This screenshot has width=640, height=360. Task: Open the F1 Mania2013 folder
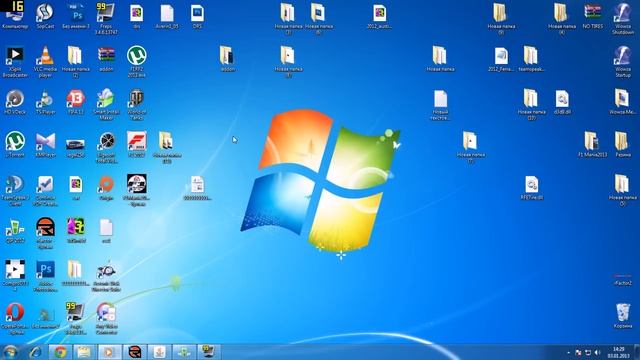point(593,144)
